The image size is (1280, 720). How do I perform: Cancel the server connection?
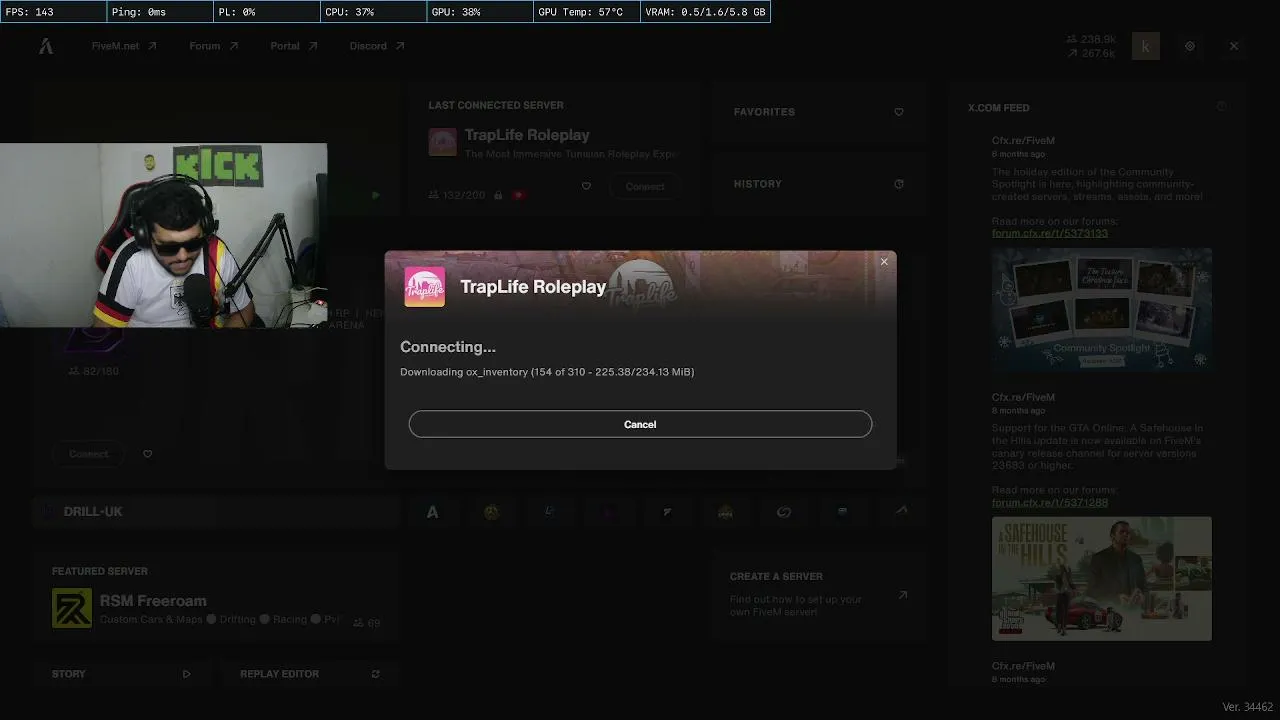click(640, 424)
